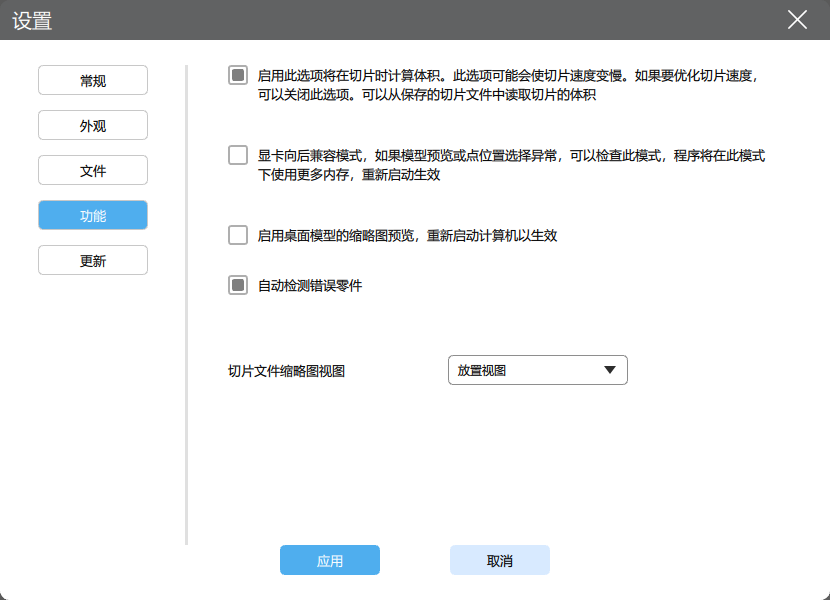The height and width of the screenshot is (600, 830).
Task: Switch to the 外观 settings tab
Action: point(93,125)
